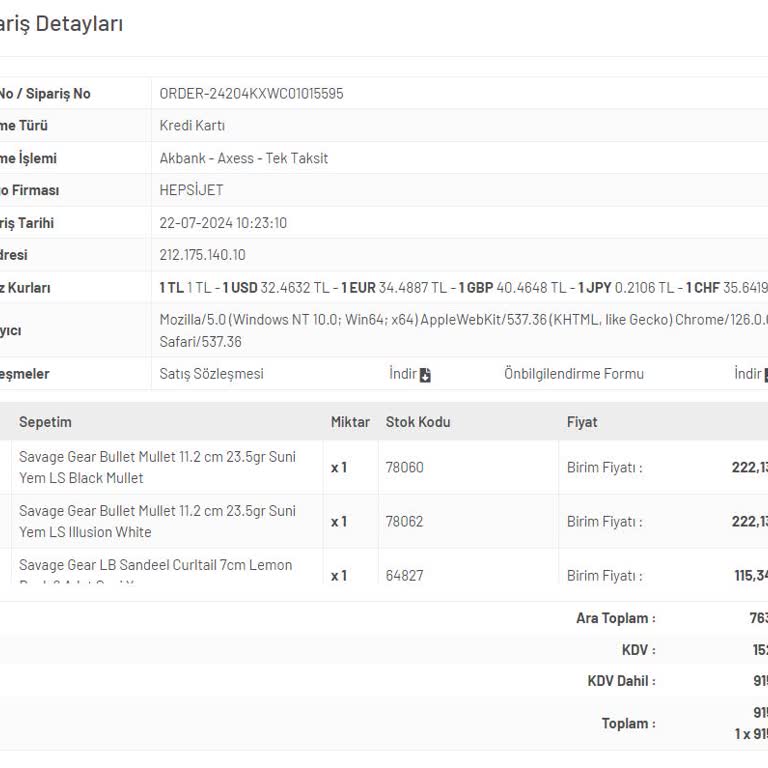Screen dimensions: 768x768
Task: Click the Miktar column header
Action: [350, 422]
